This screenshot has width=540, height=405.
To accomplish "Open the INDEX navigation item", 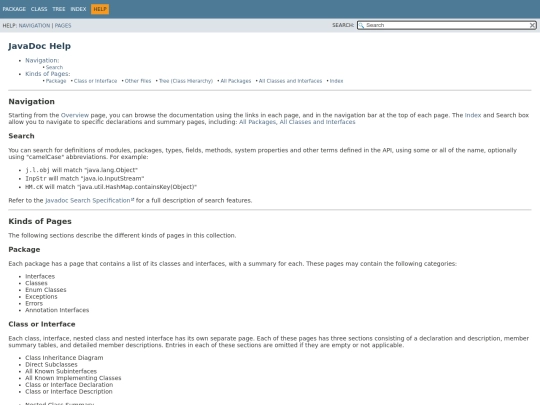I will click(78, 9).
